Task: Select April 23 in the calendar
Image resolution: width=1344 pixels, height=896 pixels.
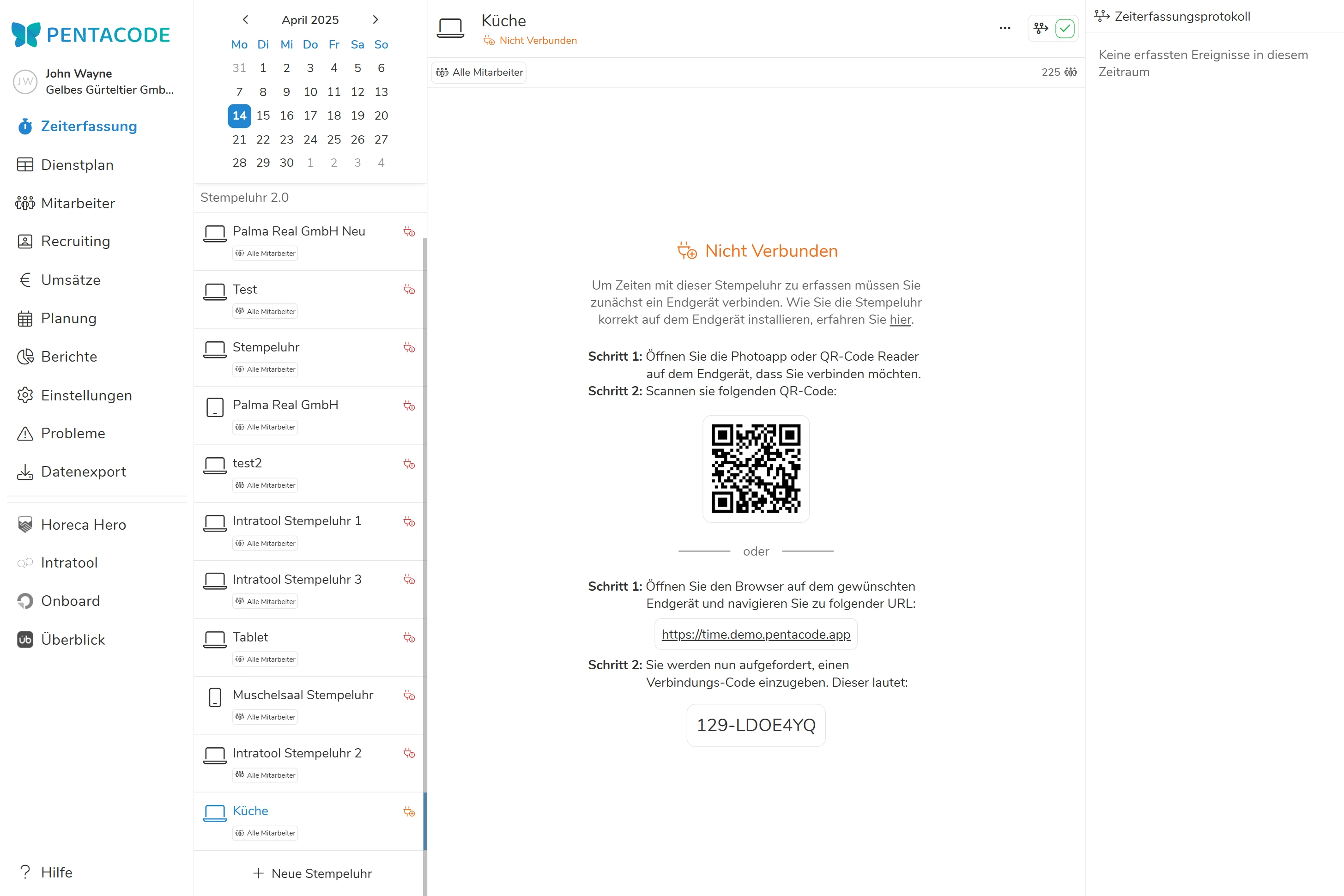Action: tap(286, 139)
